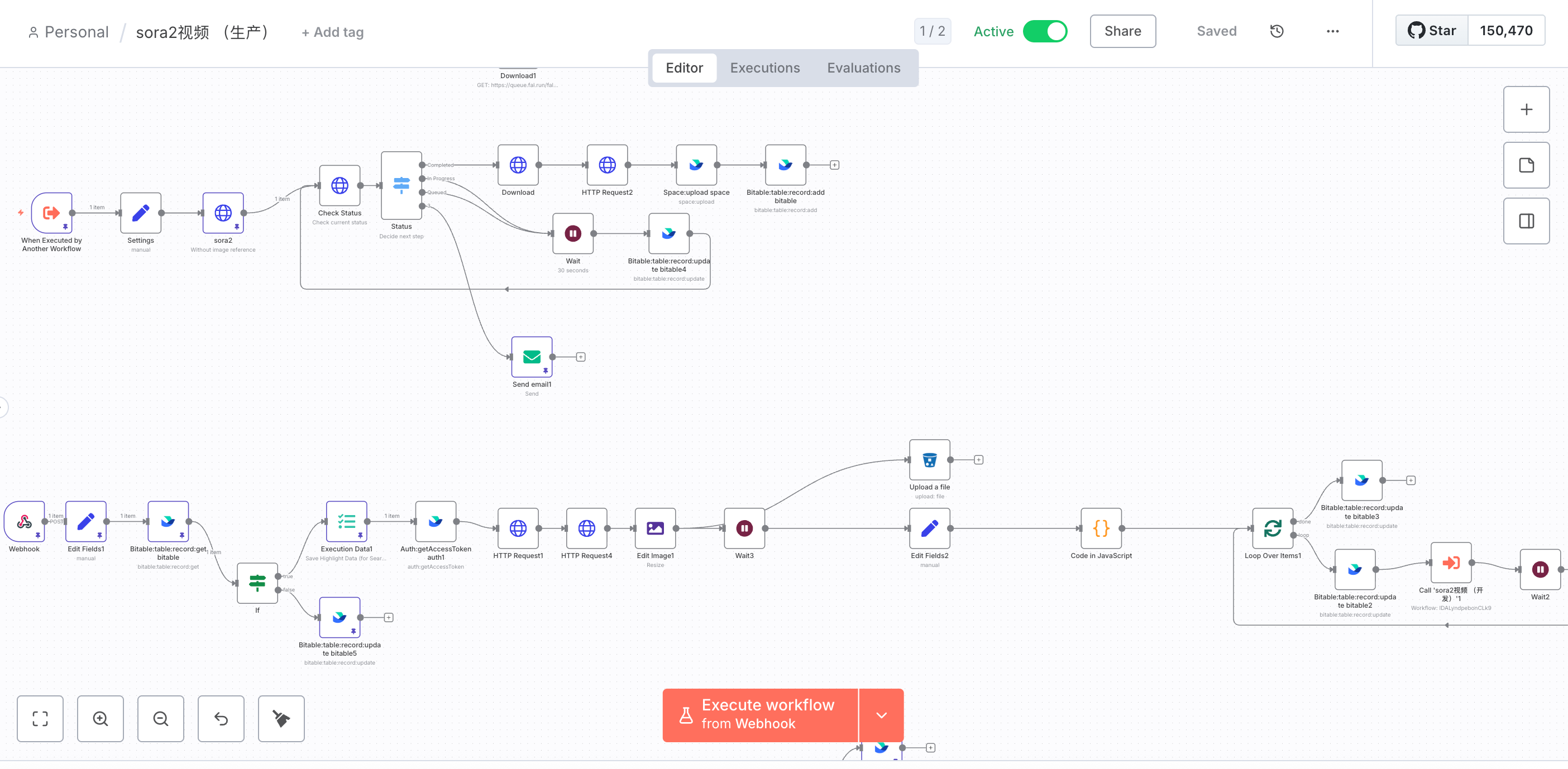Click the add node plus button

[1526, 109]
